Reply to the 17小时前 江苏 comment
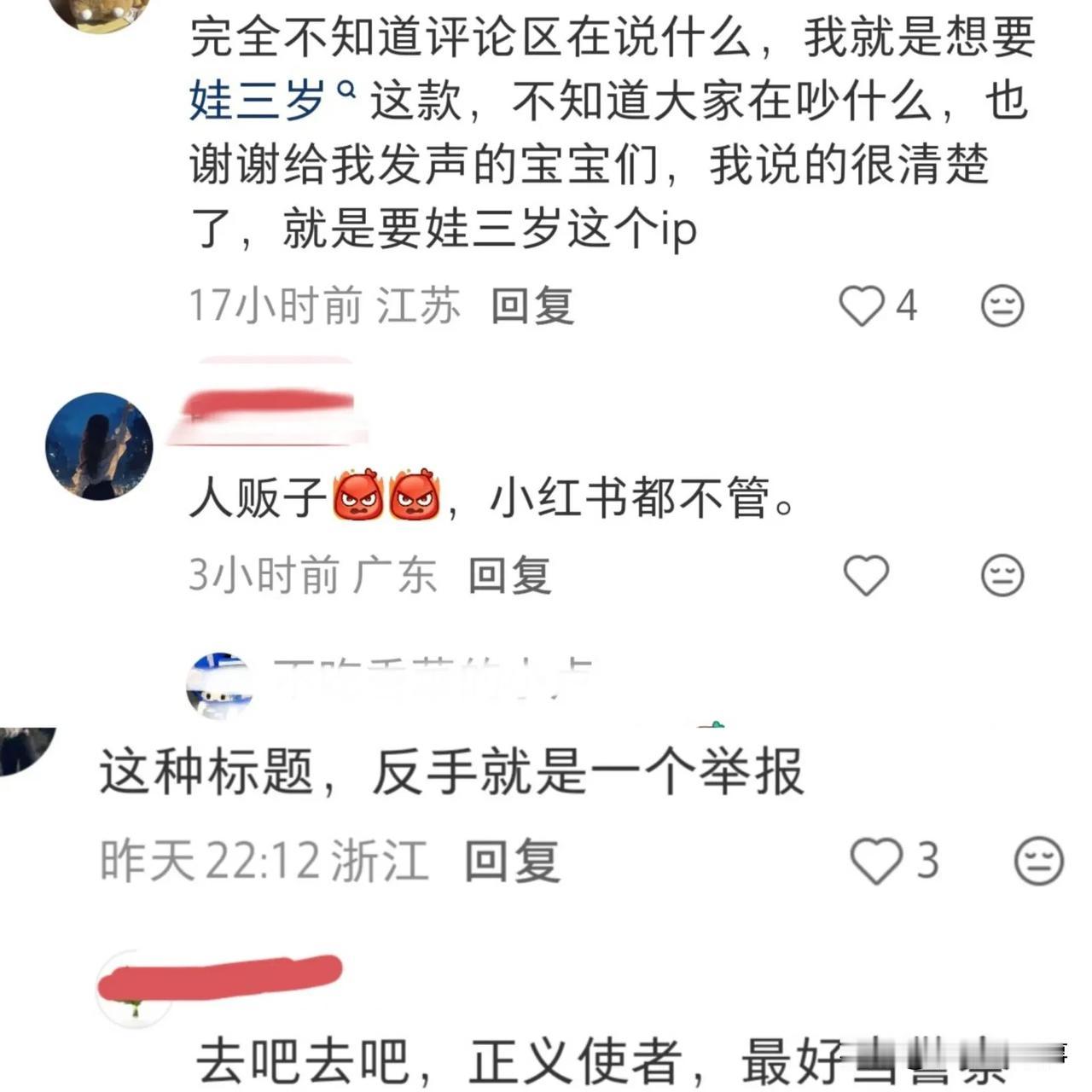Viewport: 1092px width, 1092px height. [x=531, y=305]
